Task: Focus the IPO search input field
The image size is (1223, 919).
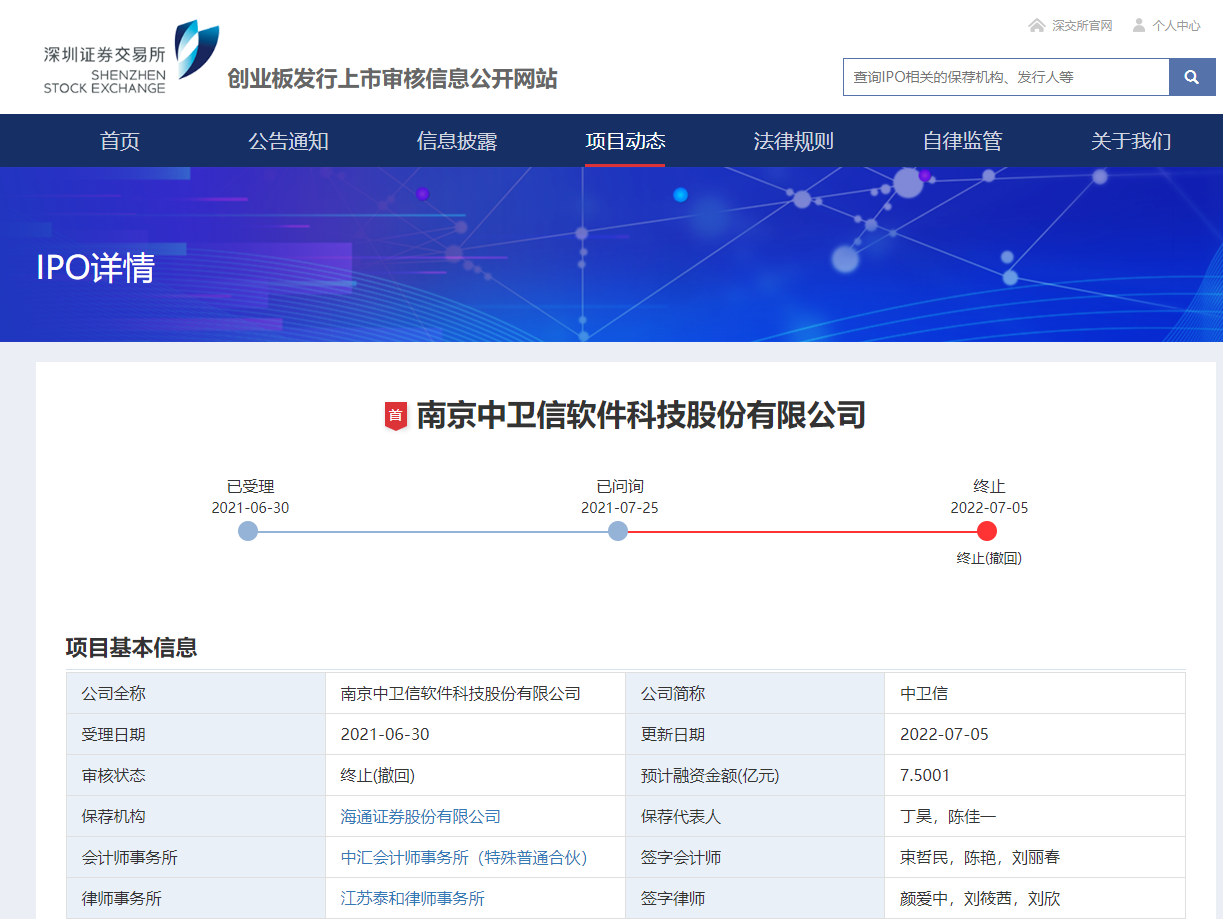Action: (x=1006, y=77)
